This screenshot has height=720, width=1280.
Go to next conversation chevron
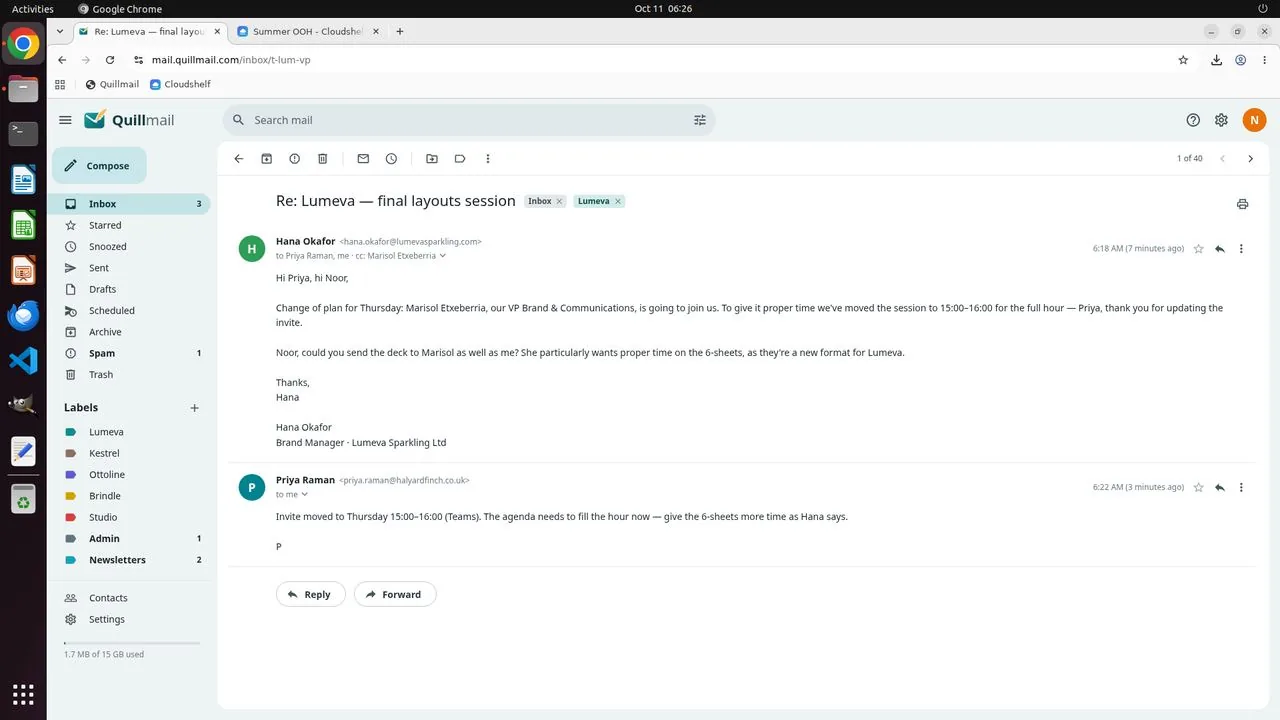pos(1250,159)
